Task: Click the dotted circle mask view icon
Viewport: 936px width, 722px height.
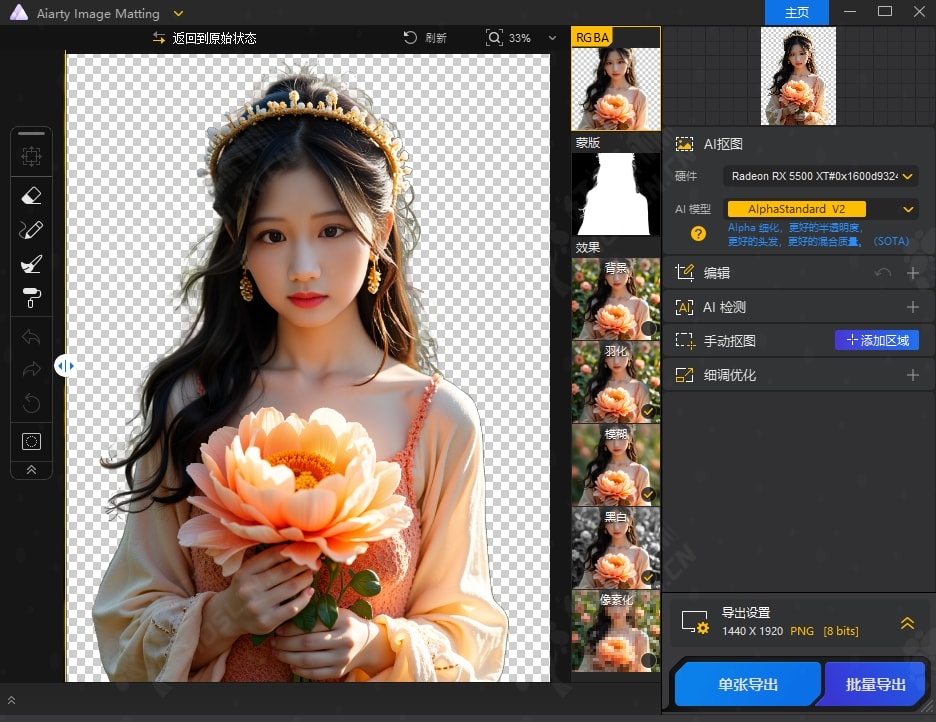Action: point(31,442)
